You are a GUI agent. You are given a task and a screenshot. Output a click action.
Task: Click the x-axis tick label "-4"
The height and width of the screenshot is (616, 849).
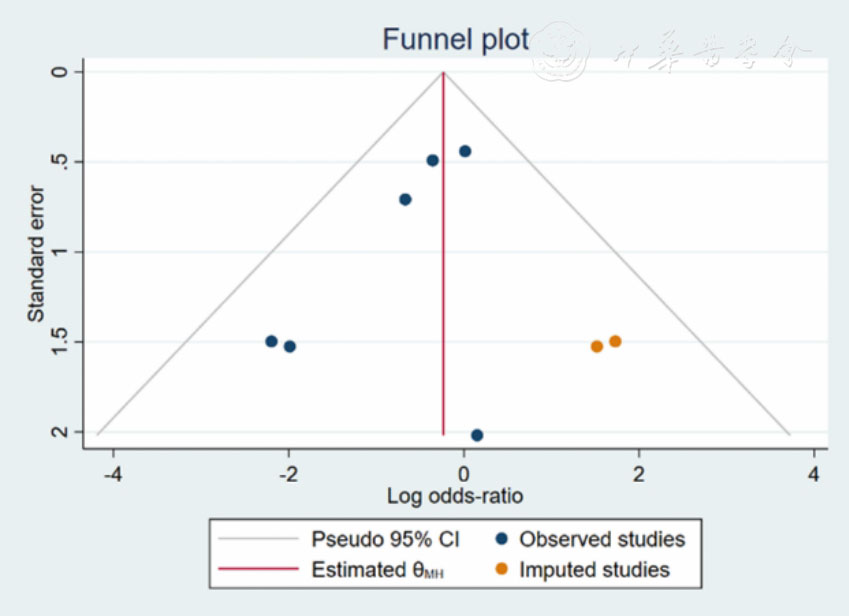112,471
